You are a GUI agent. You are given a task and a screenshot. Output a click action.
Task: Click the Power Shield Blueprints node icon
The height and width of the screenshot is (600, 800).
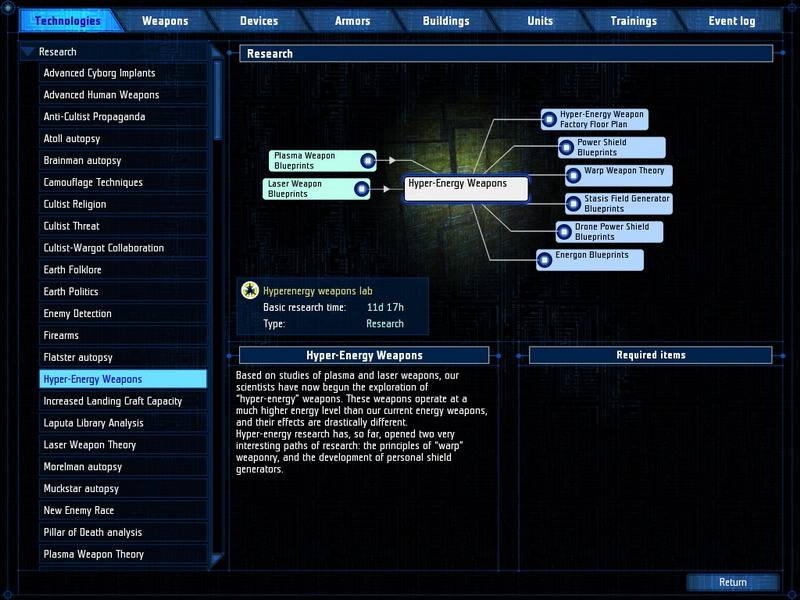(566, 148)
